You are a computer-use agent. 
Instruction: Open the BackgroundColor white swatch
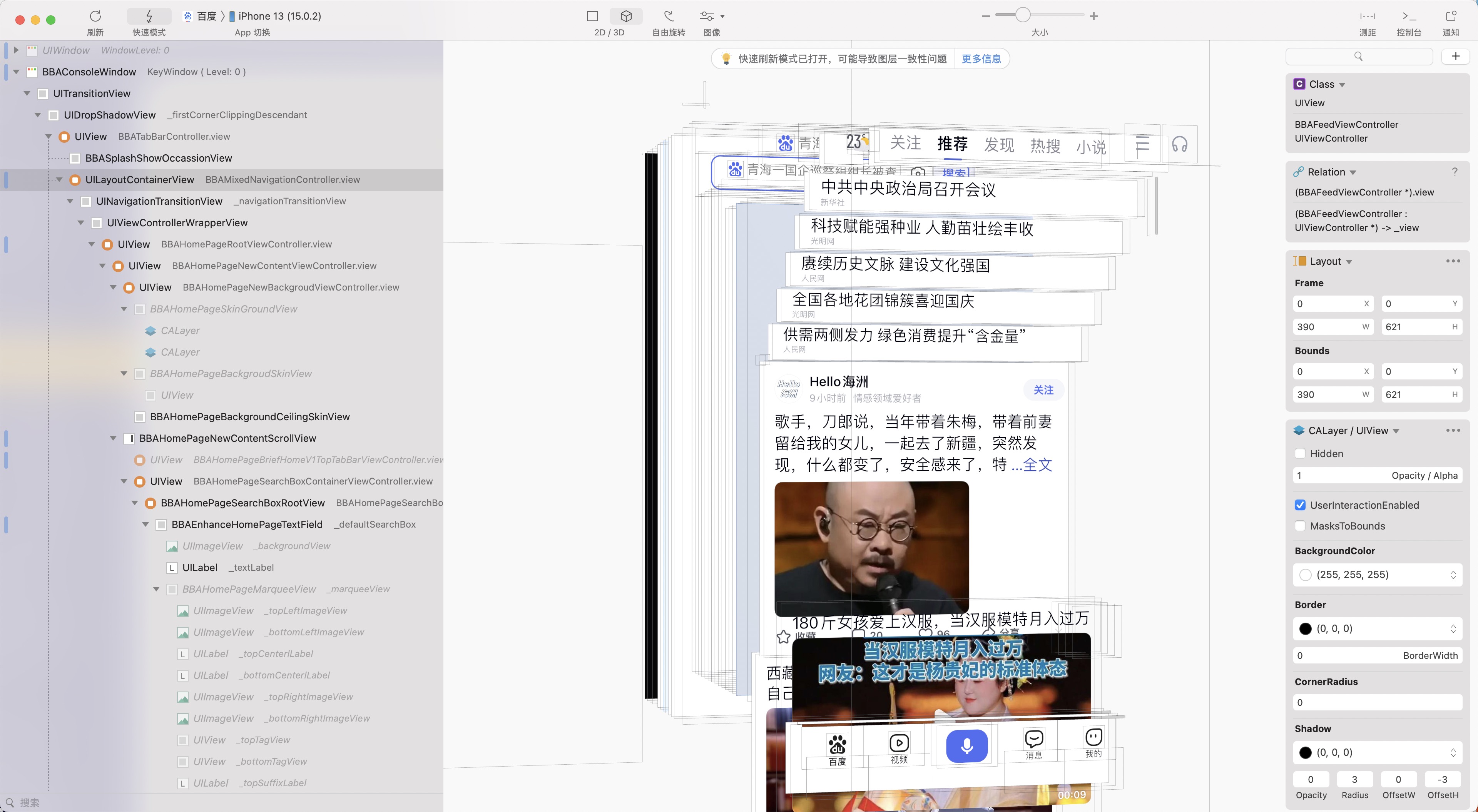[x=1305, y=575]
